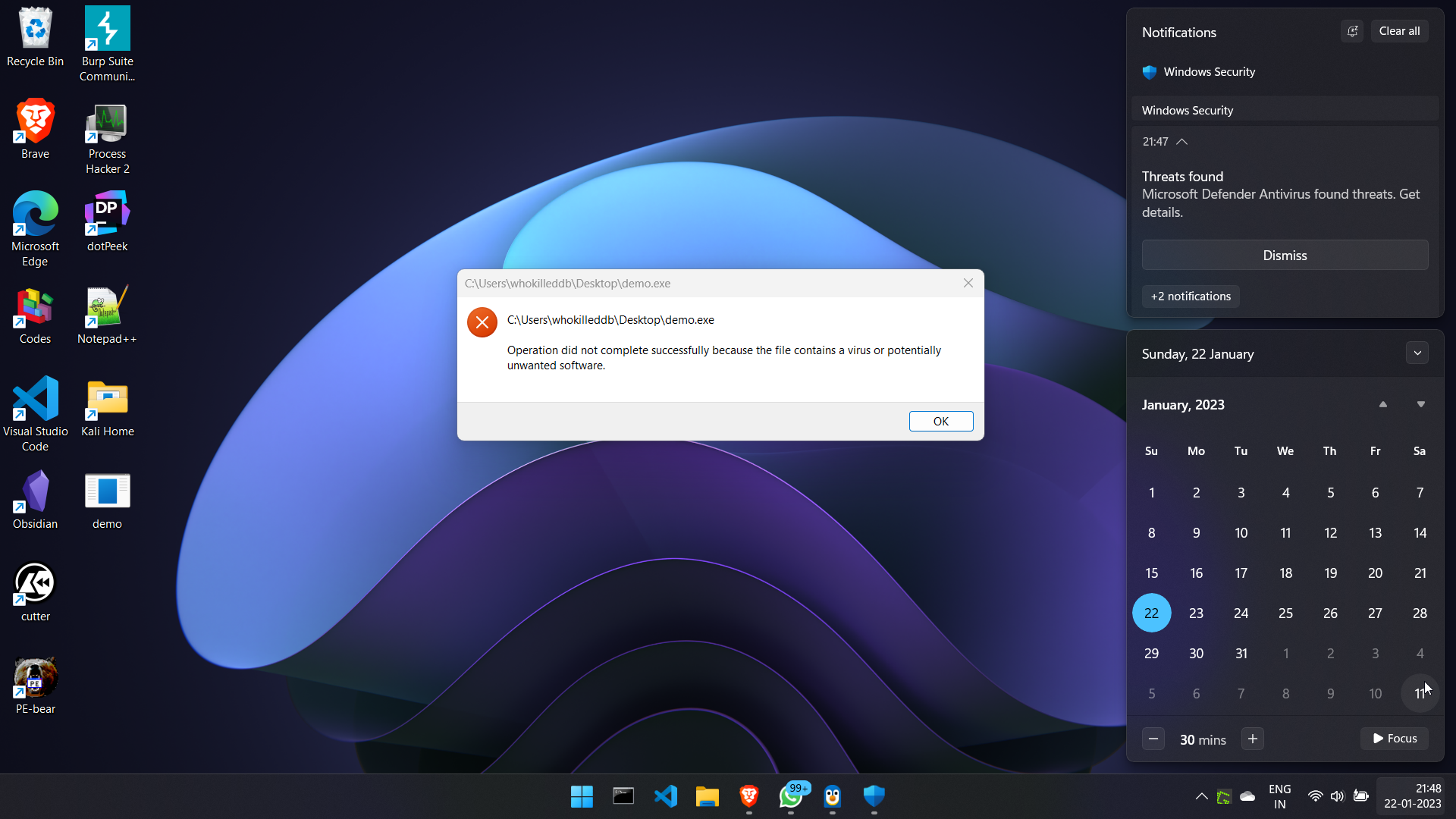This screenshot has width=1456, height=819.
Task: Collapse calendar with date header chevron
Action: [1417, 353]
